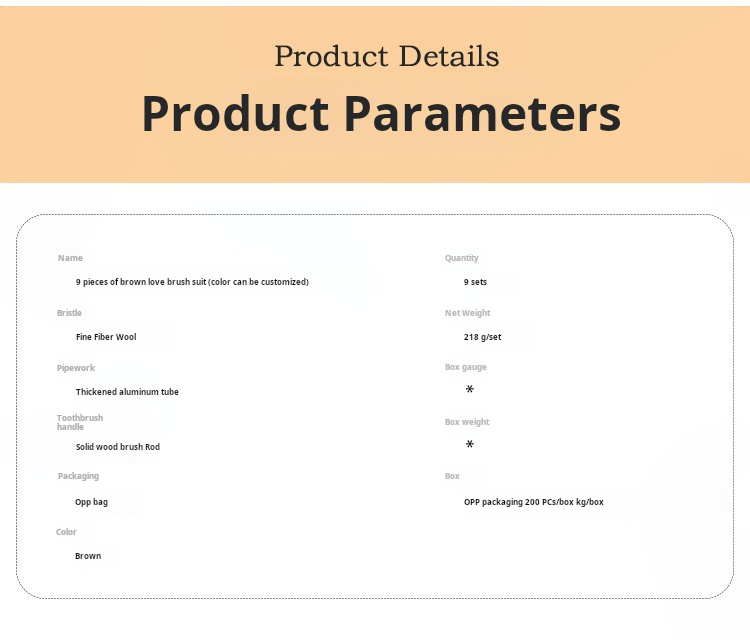Select the 218 g/set value
The height and width of the screenshot is (640, 750).
[482, 337]
